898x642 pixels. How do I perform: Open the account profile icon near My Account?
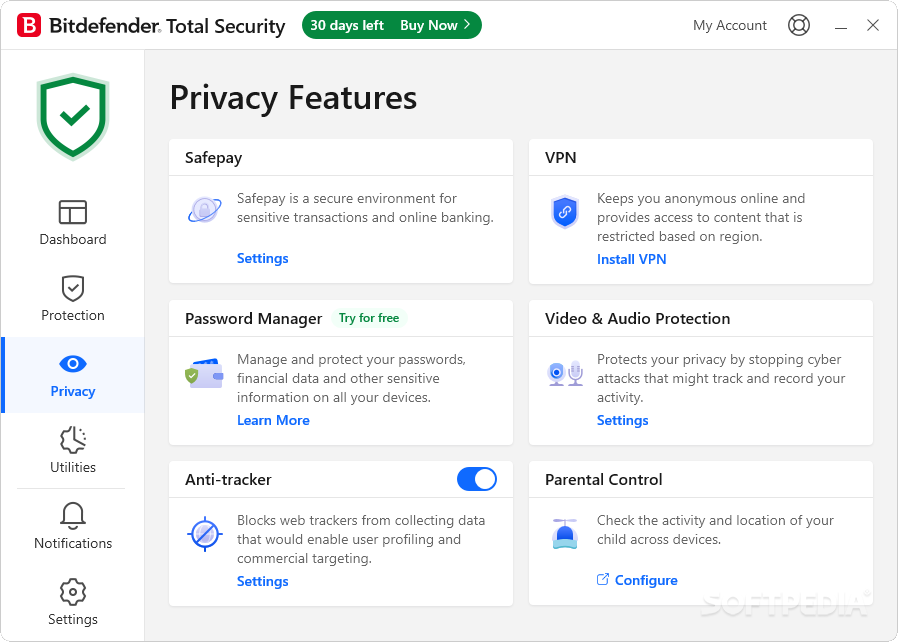coord(799,25)
